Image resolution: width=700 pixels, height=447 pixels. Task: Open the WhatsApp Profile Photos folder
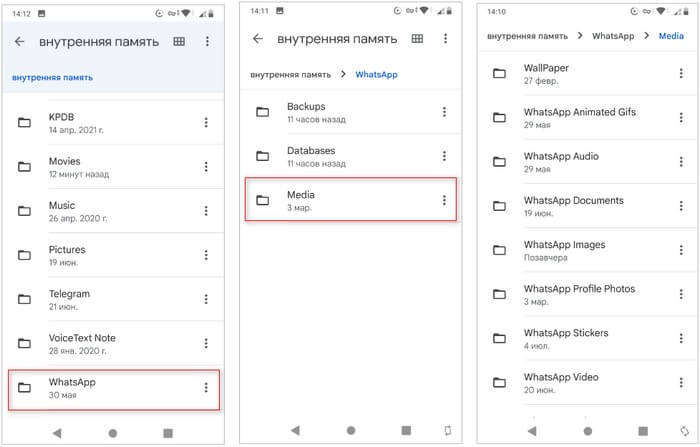point(588,294)
